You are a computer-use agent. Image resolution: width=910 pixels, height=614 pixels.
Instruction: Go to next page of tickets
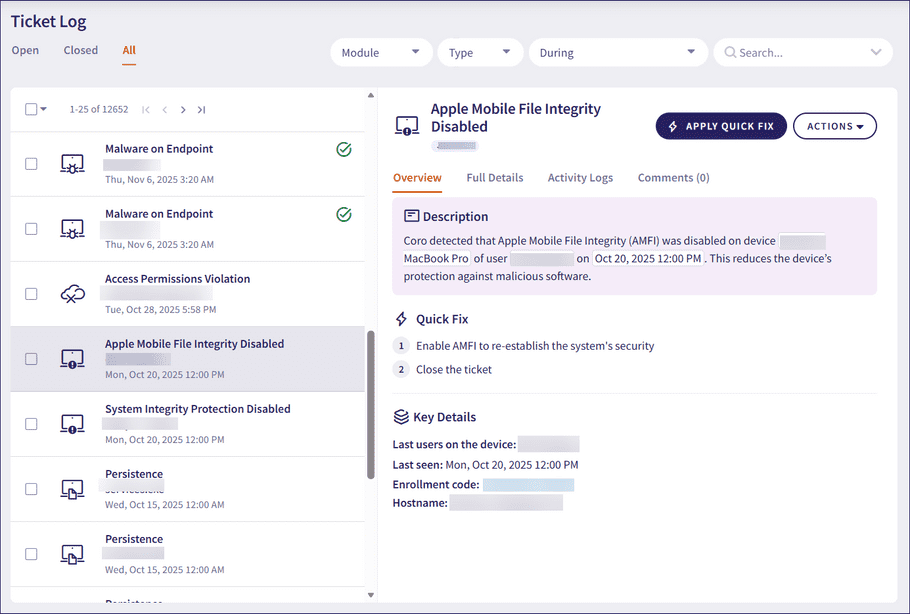pyautogui.click(x=183, y=110)
